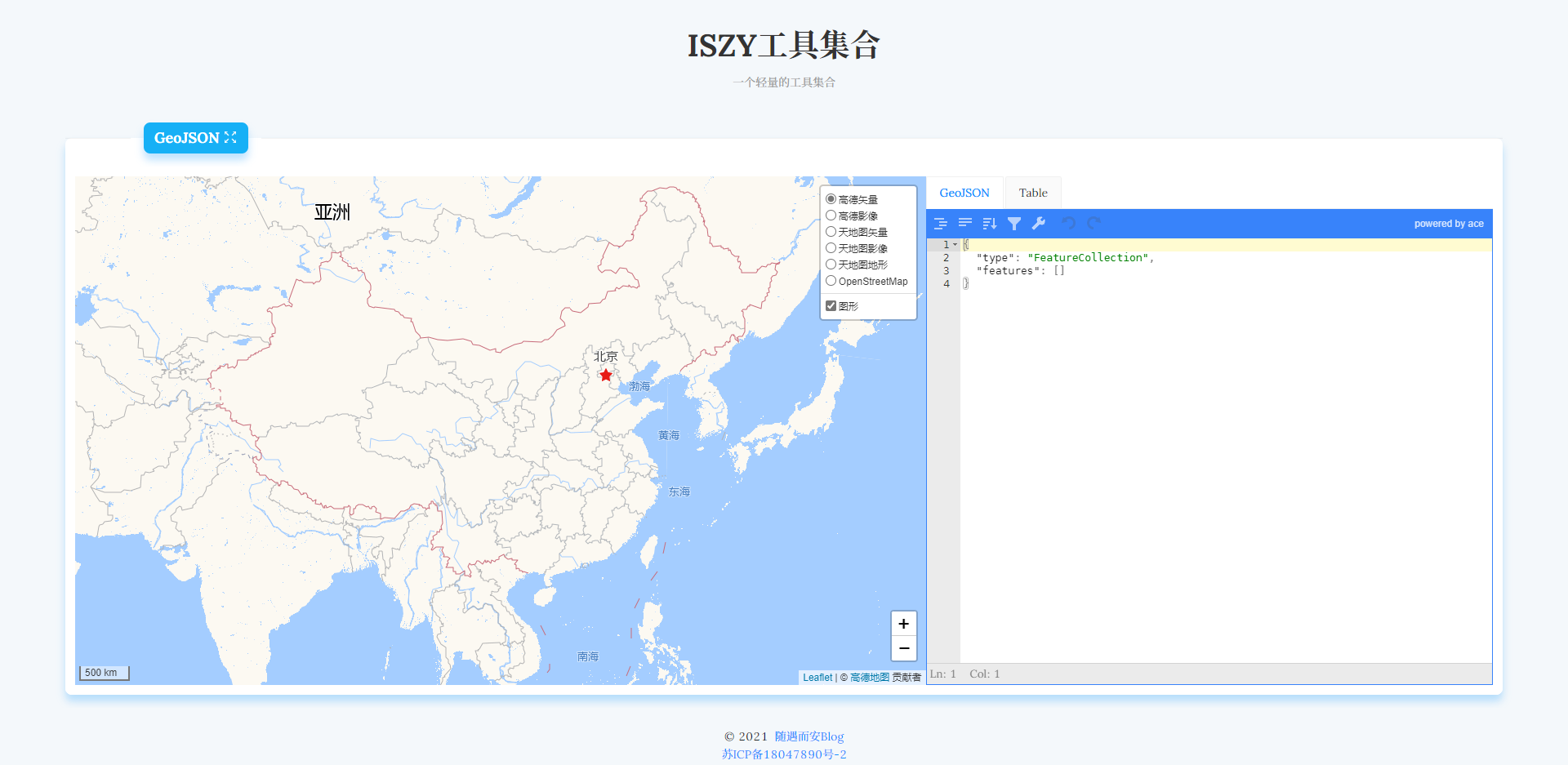1568x765 pixels.
Task: Click the undo icon in the editor
Action: point(1068,223)
